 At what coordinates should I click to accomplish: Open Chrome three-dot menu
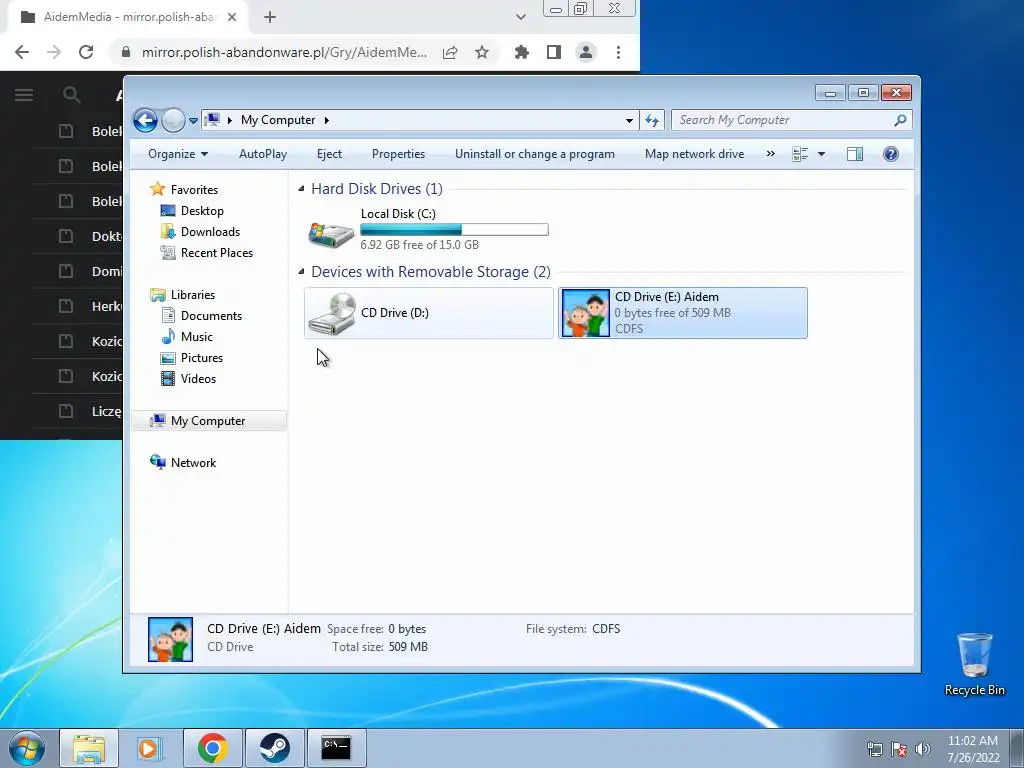click(618, 52)
